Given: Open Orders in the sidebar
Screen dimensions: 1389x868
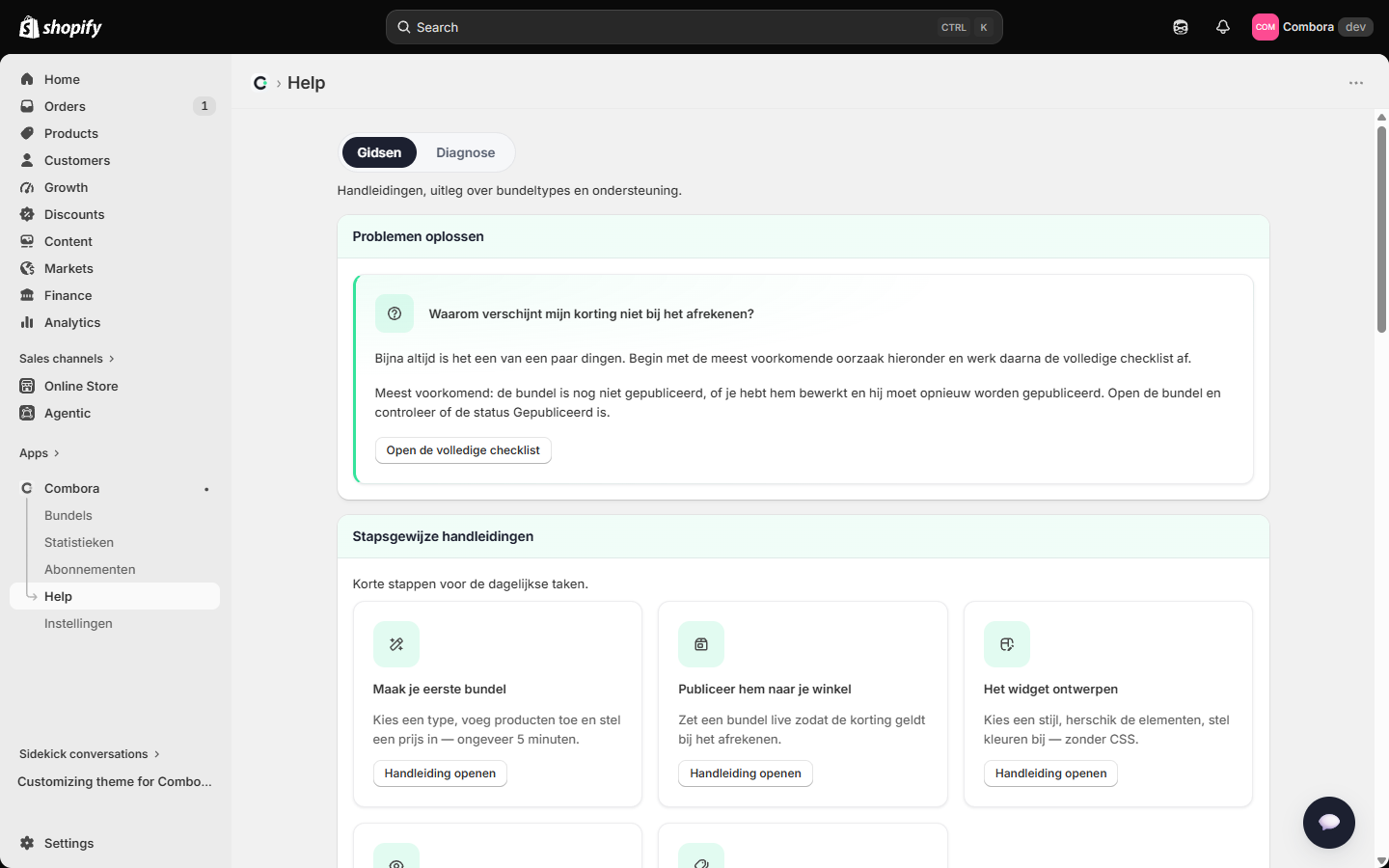Looking at the screenshot, I should coord(115,106).
